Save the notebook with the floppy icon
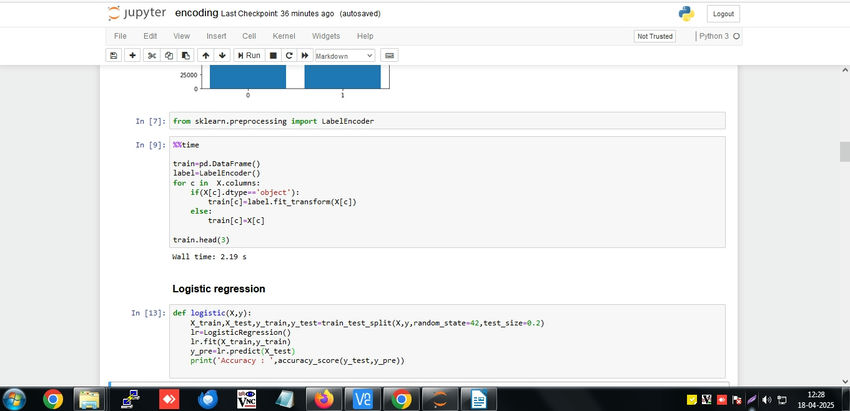The width and height of the screenshot is (850, 411). click(113, 55)
